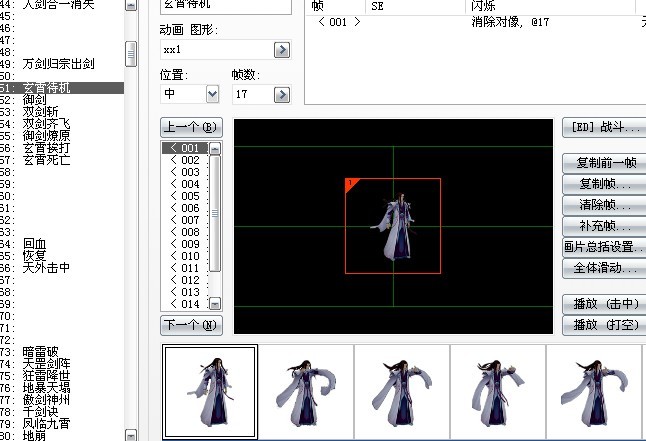Click the 补充帧 button
Viewport: 646px width, 441px height.
[604, 226]
